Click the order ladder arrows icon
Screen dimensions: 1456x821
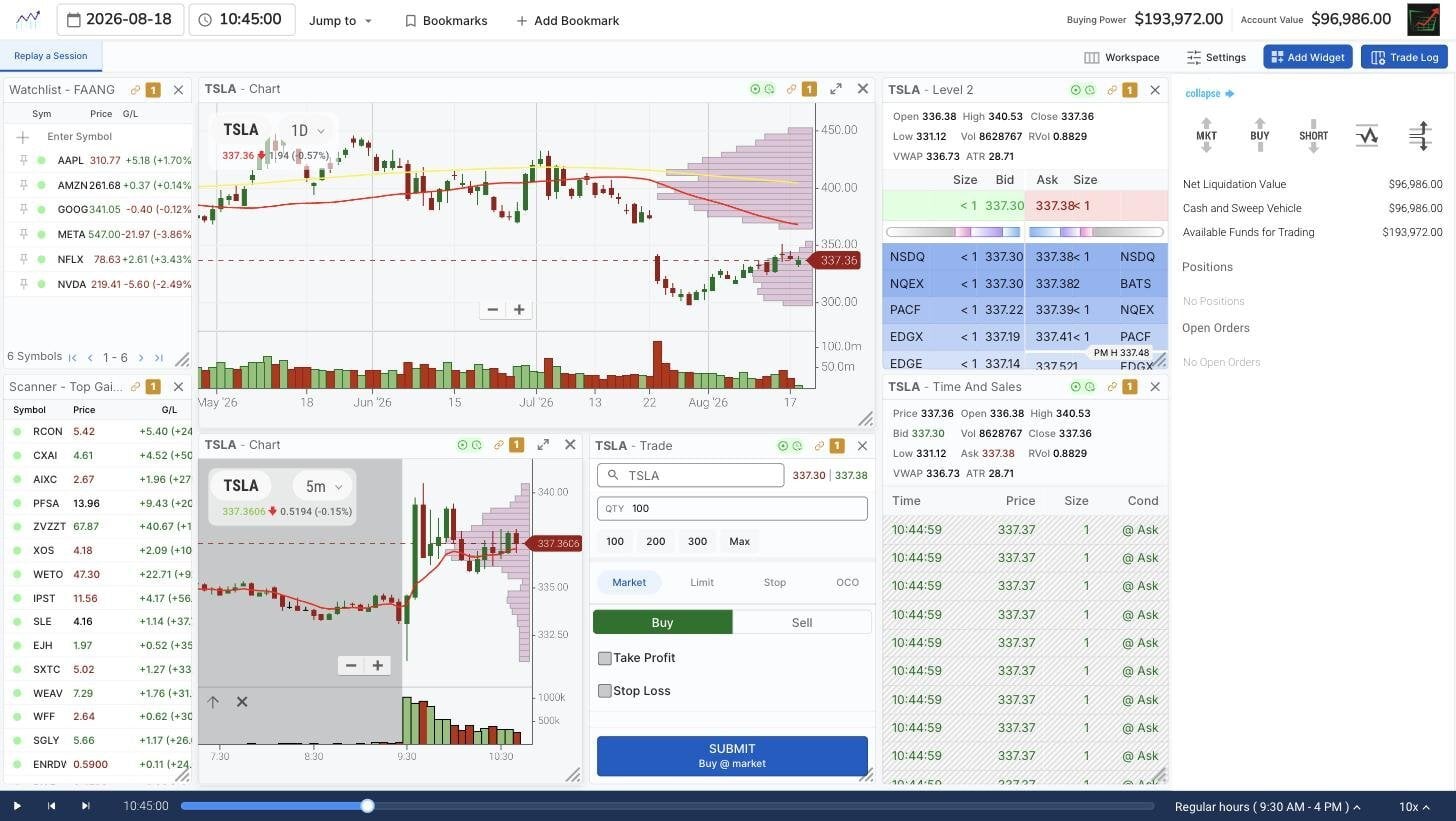coord(1420,135)
